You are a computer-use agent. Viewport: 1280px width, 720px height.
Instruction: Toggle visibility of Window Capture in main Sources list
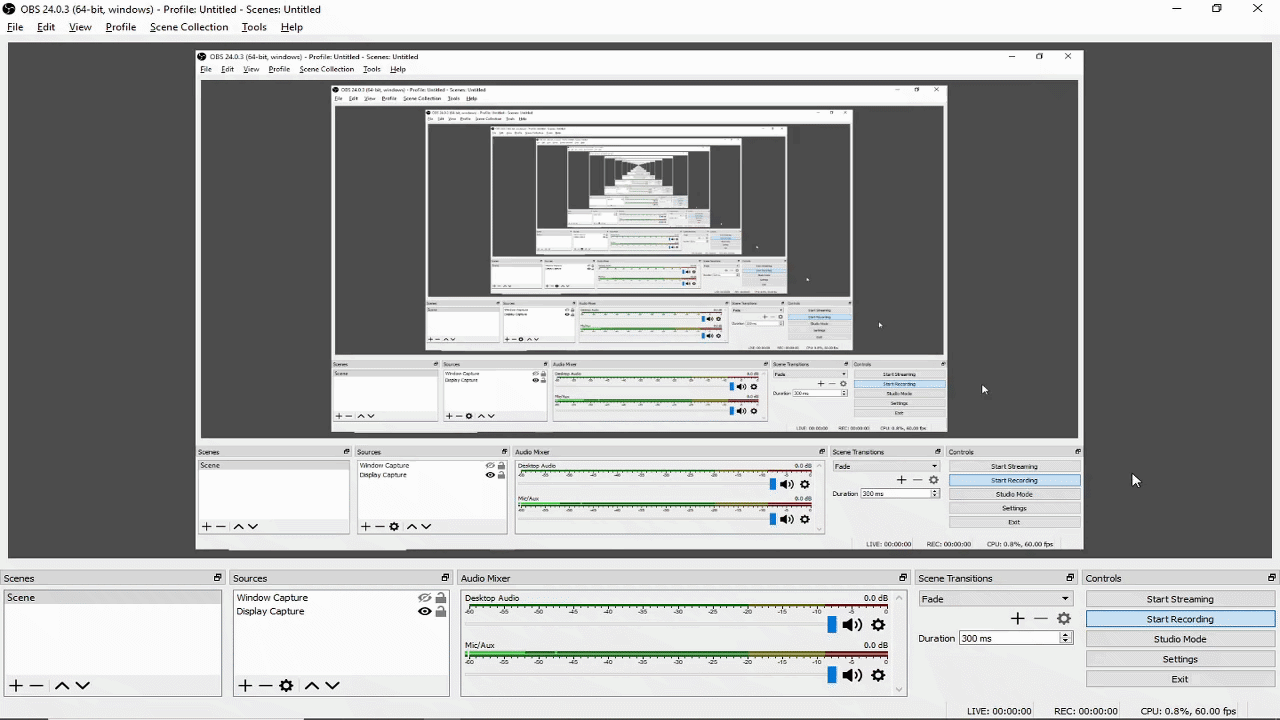tap(425, 598)
